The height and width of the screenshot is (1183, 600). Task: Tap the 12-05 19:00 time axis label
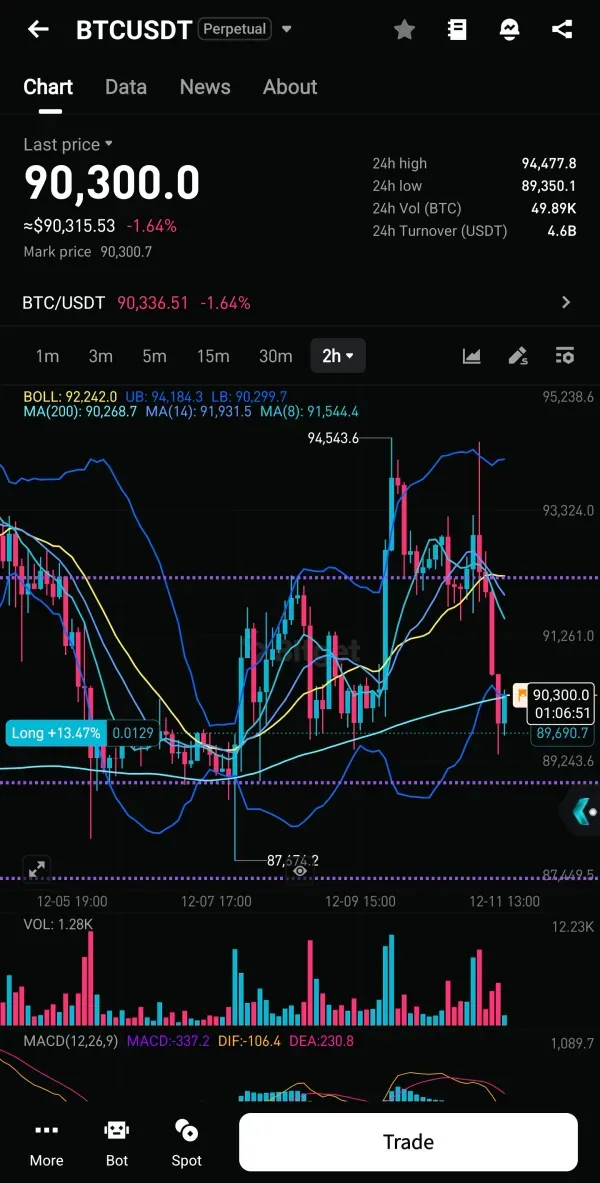coord(72,901)
